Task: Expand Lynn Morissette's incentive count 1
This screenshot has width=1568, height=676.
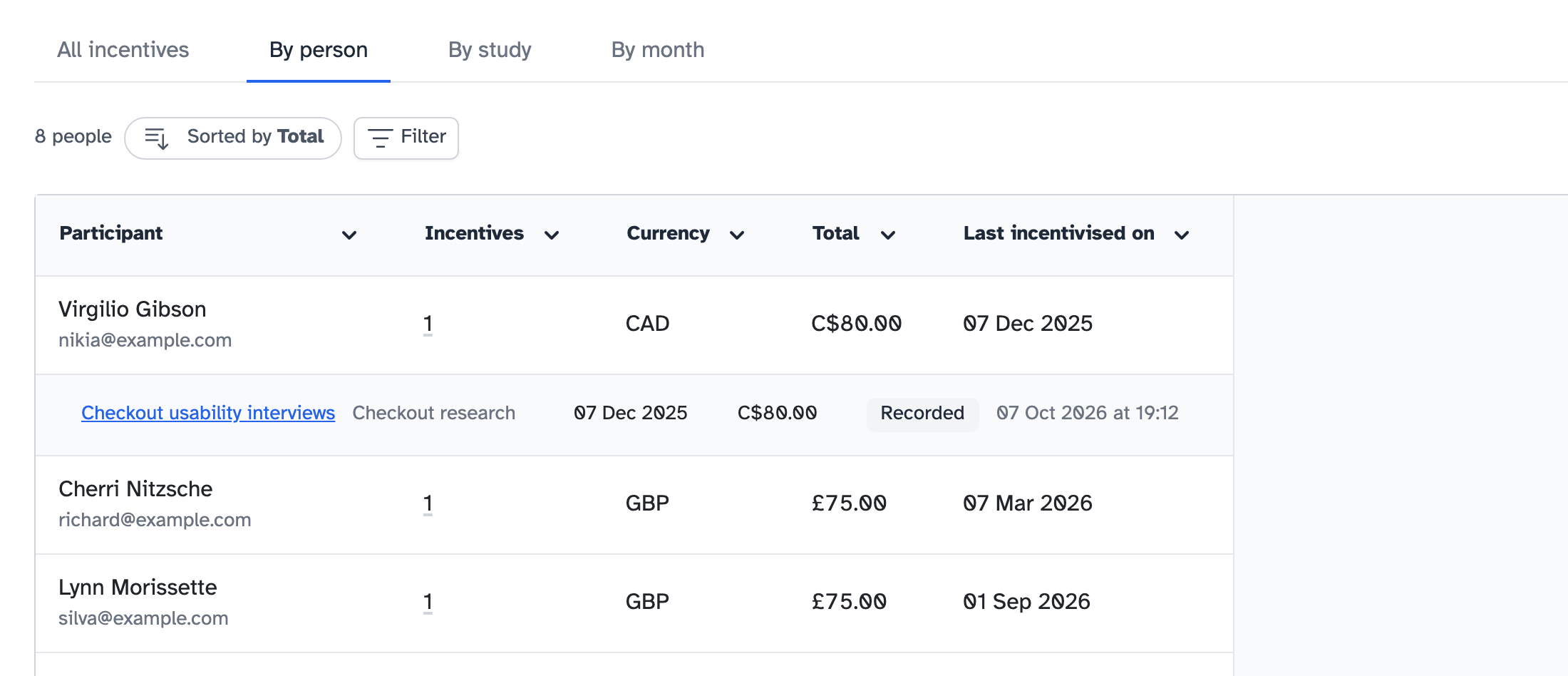Action: coord(428,602)
